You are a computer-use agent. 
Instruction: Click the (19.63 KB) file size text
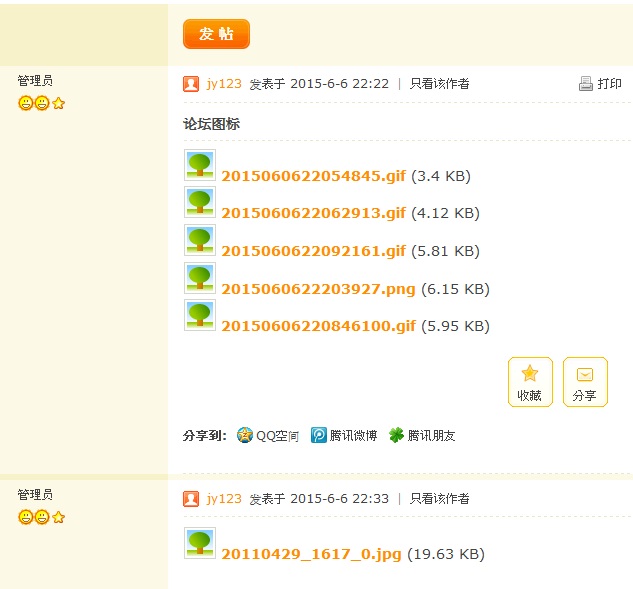click(446, 554)
